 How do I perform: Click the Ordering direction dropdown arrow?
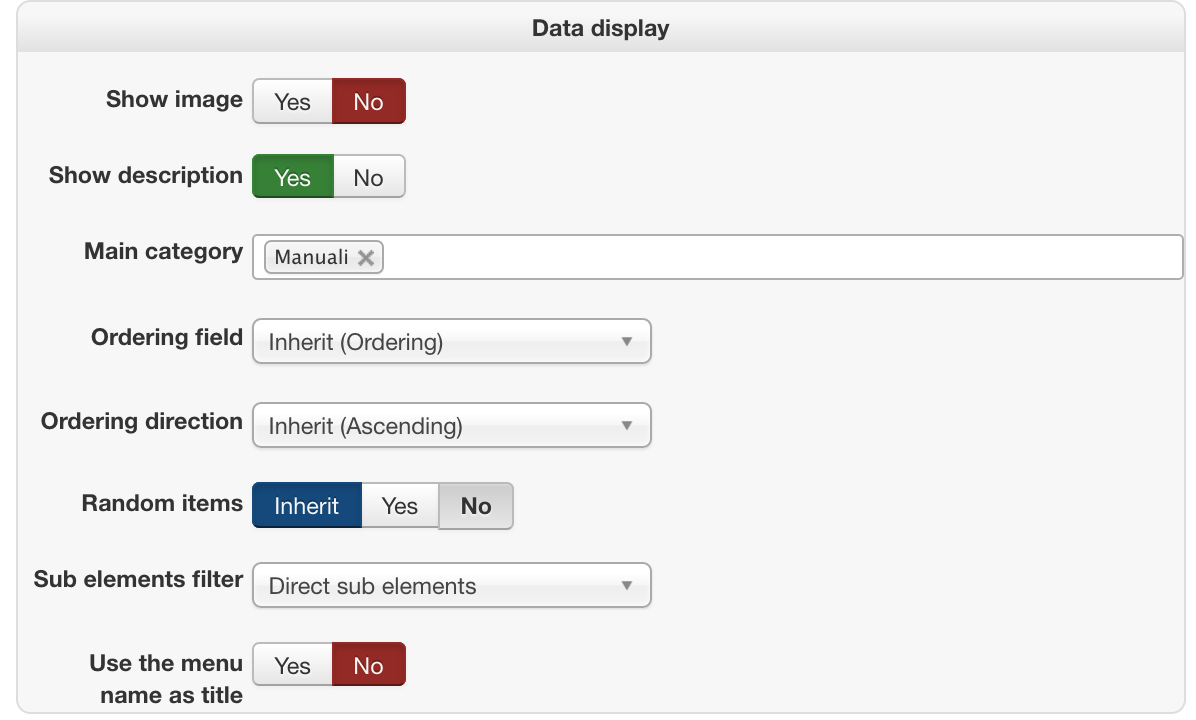coord(627,426)
